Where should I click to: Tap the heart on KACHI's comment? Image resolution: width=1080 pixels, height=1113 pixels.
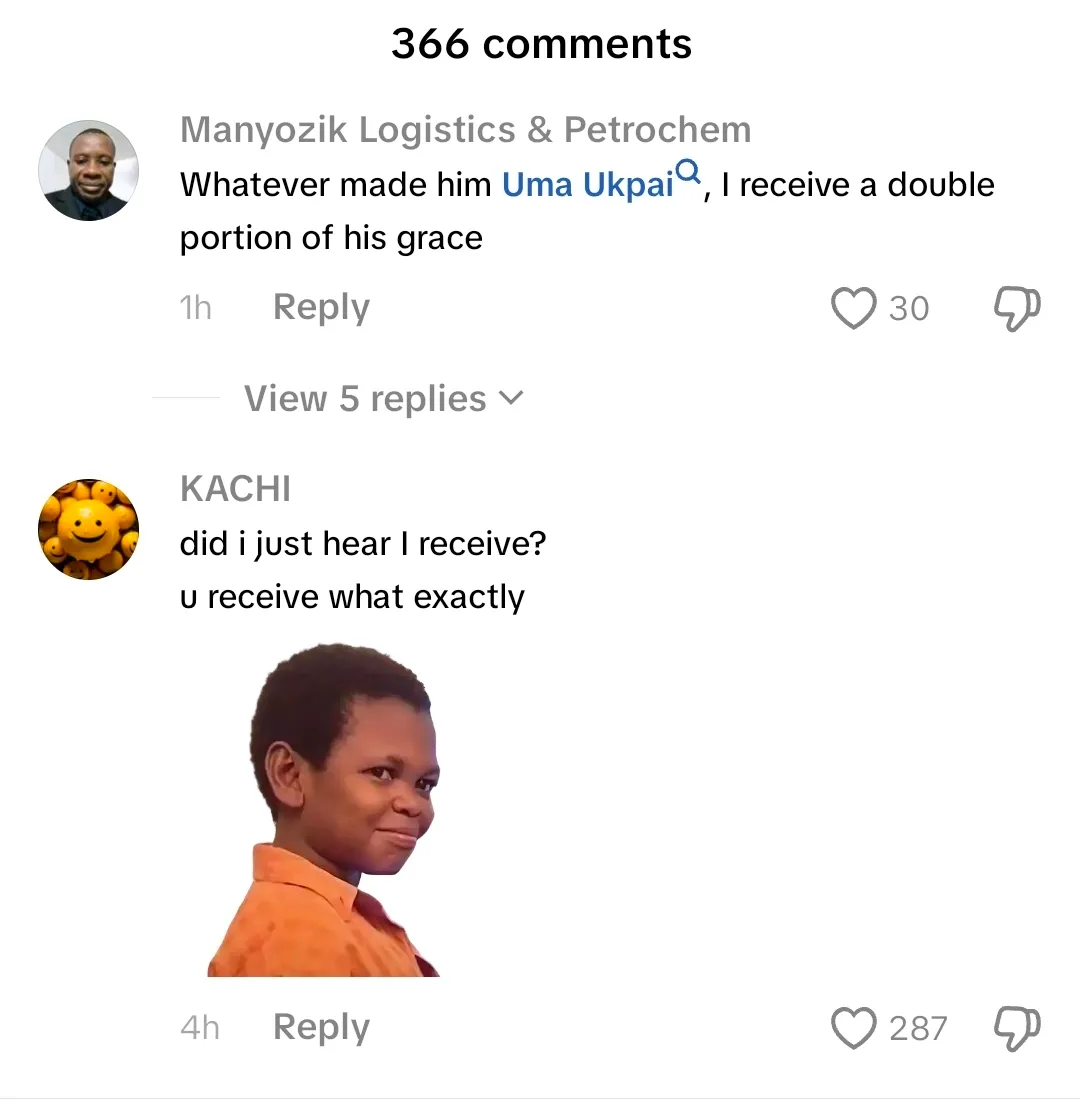pos(853,1028)
